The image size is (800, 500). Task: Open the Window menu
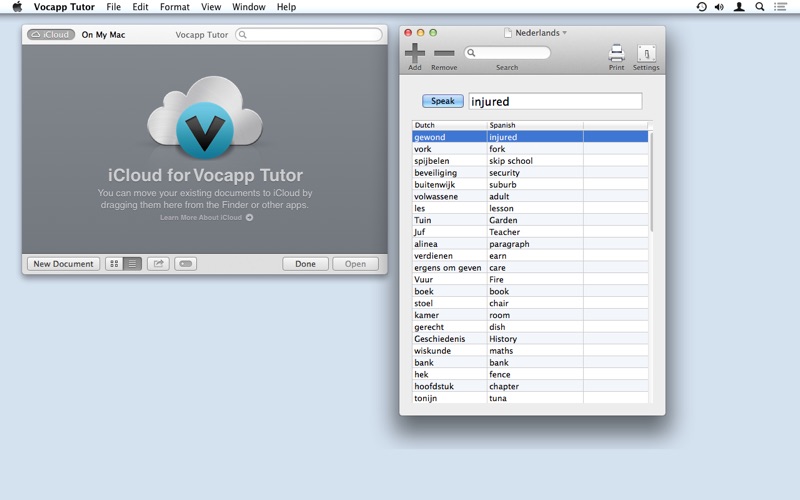click(248, 7)
